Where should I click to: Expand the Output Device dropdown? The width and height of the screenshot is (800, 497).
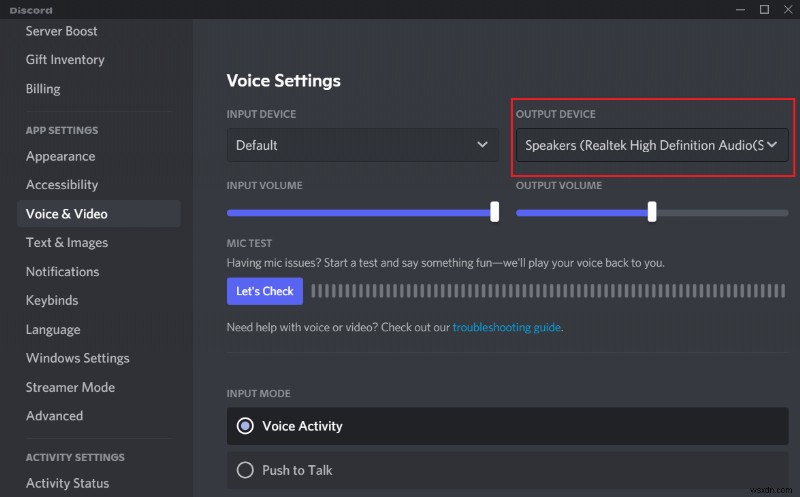[x=652, y=145]
